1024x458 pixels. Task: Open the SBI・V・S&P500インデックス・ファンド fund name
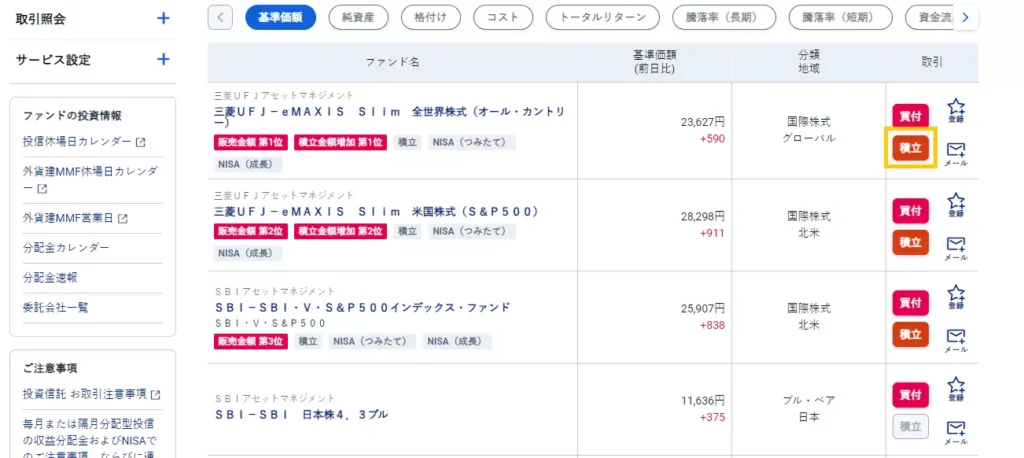(362, 307)
